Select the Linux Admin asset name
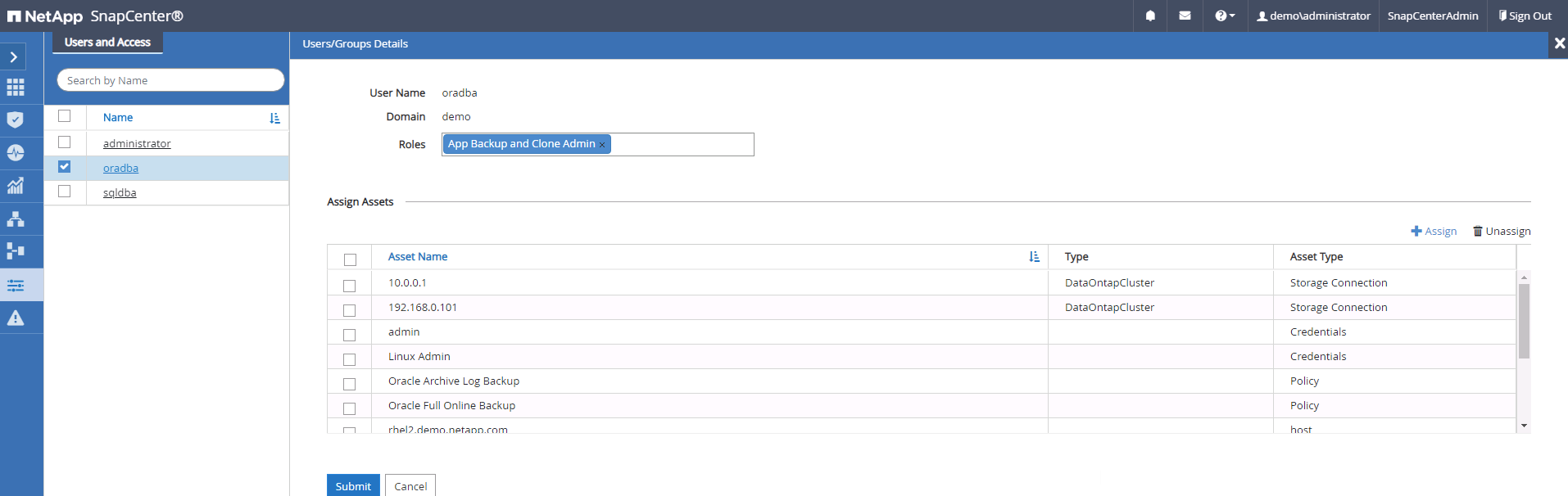1568x496 pixels. [419, 357]
